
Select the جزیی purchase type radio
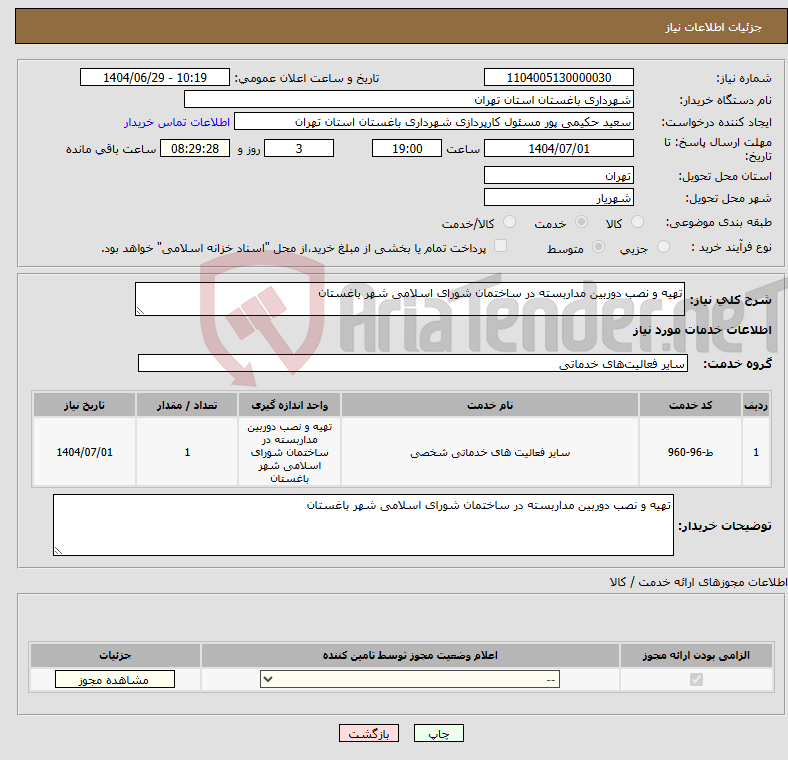(663, 246)
